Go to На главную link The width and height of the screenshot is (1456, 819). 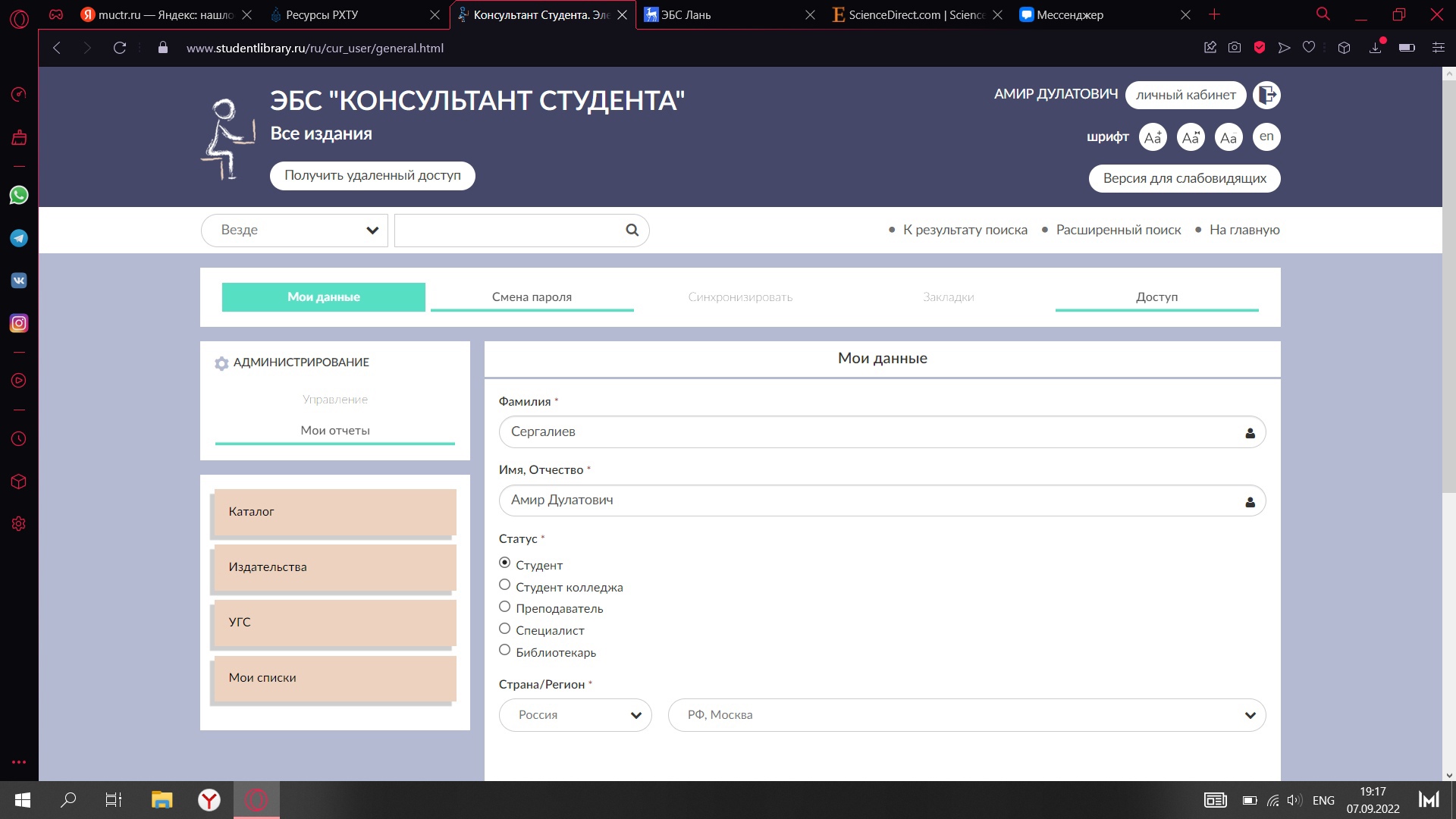pyautogui.click(x=1244, y=230)
